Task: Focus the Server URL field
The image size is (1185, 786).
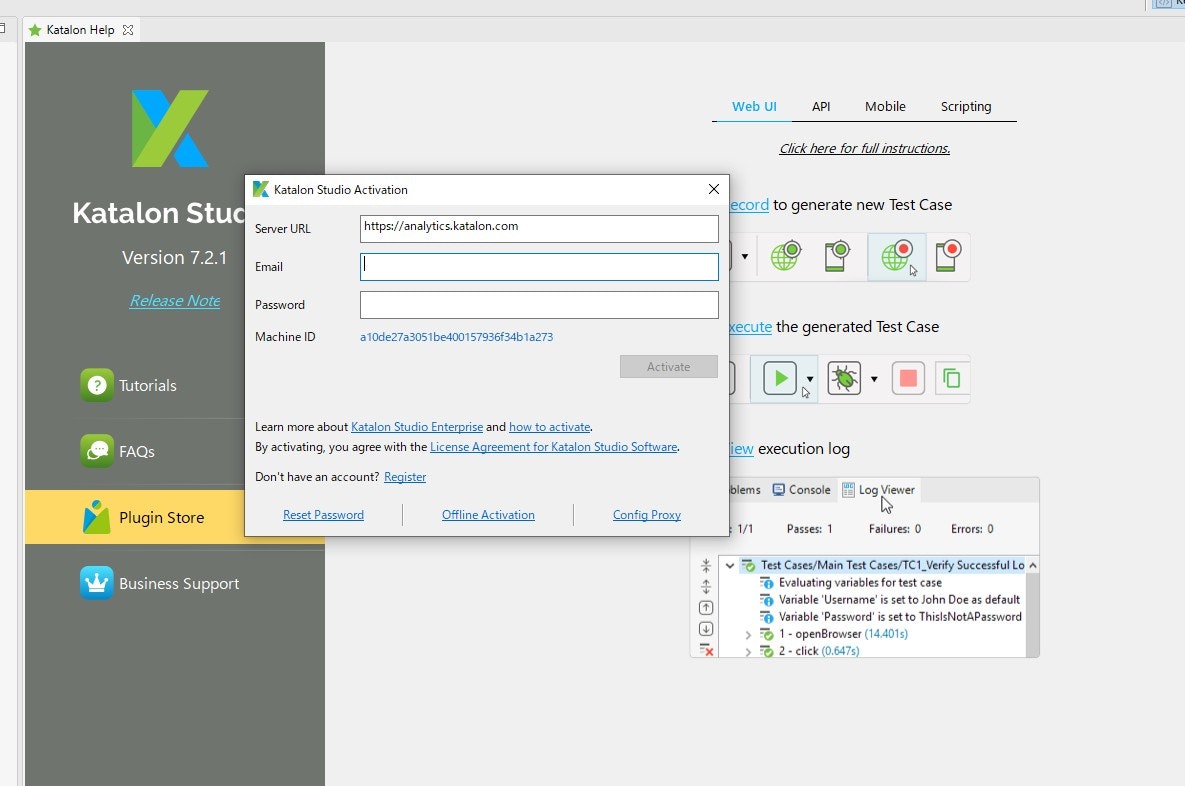Action: tap(539, 228)
